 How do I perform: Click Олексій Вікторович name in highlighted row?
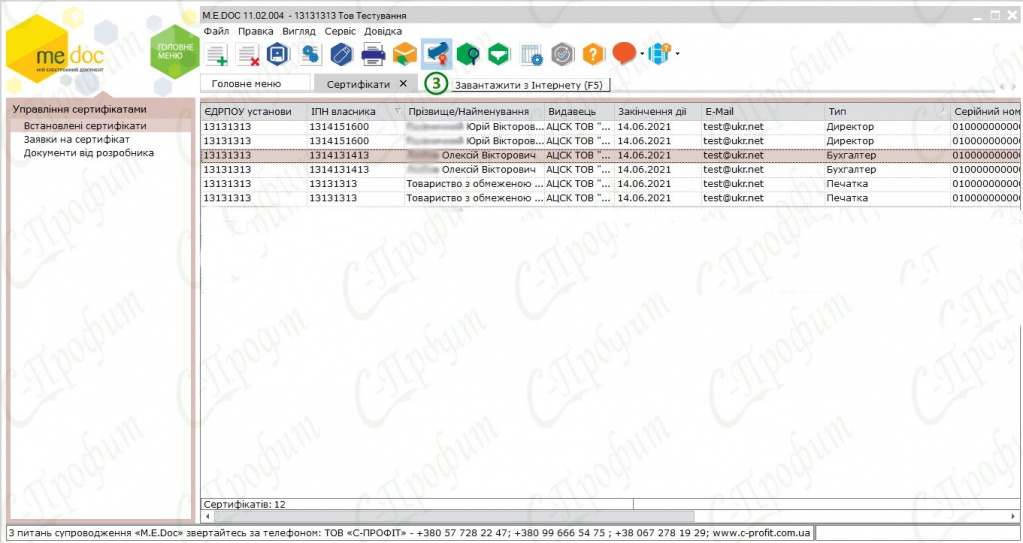pyautogui.click(x=489, y=155)
